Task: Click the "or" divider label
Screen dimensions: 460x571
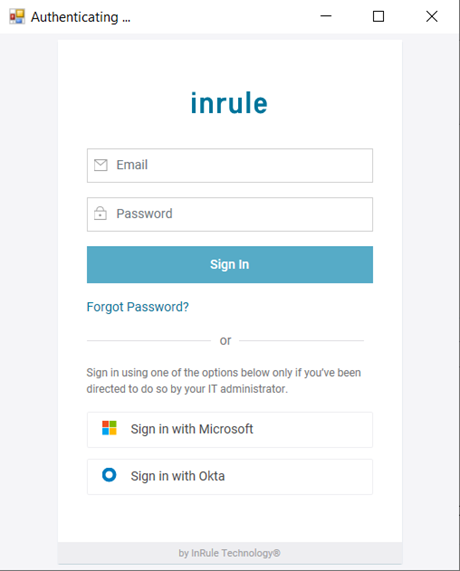Action: 225,340
